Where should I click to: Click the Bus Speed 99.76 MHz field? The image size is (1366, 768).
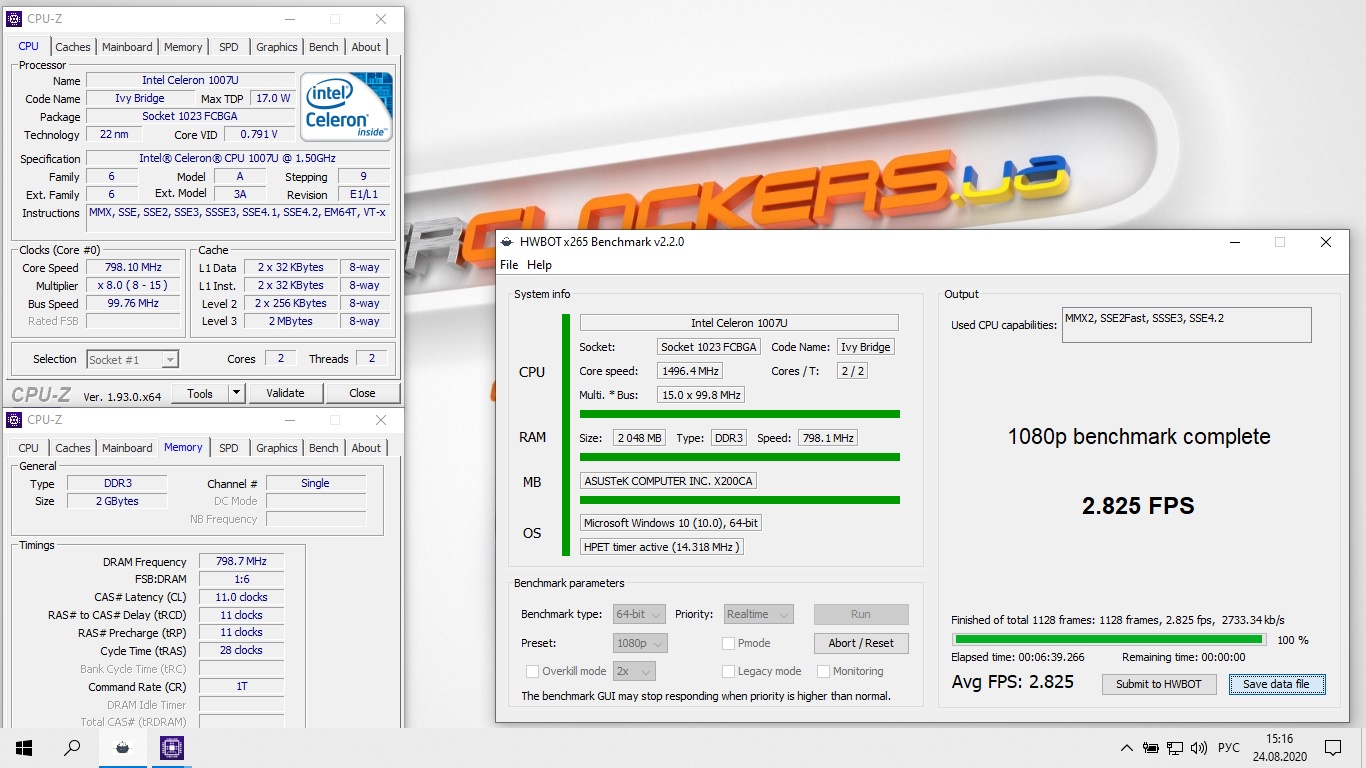tap(133, 304)
